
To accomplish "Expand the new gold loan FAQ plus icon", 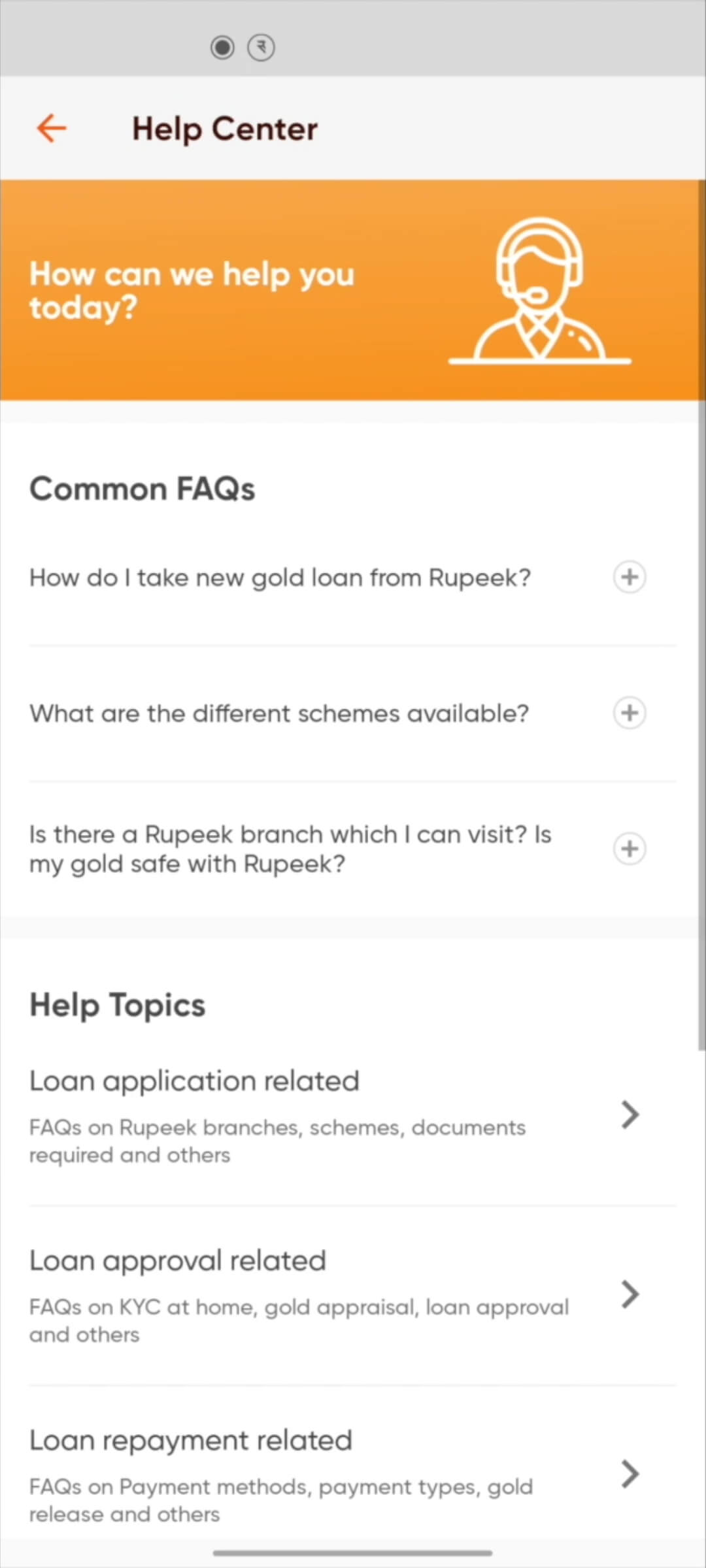I will (x=629, y=577).
